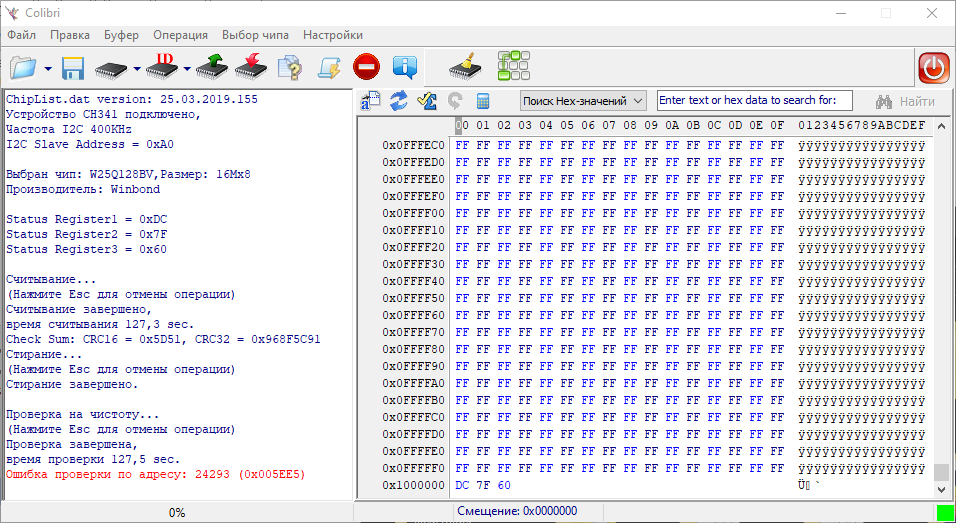Open the Операция menu
This screenshot has height=523, width=956.
pyautogui.click(x=180, y=35)
